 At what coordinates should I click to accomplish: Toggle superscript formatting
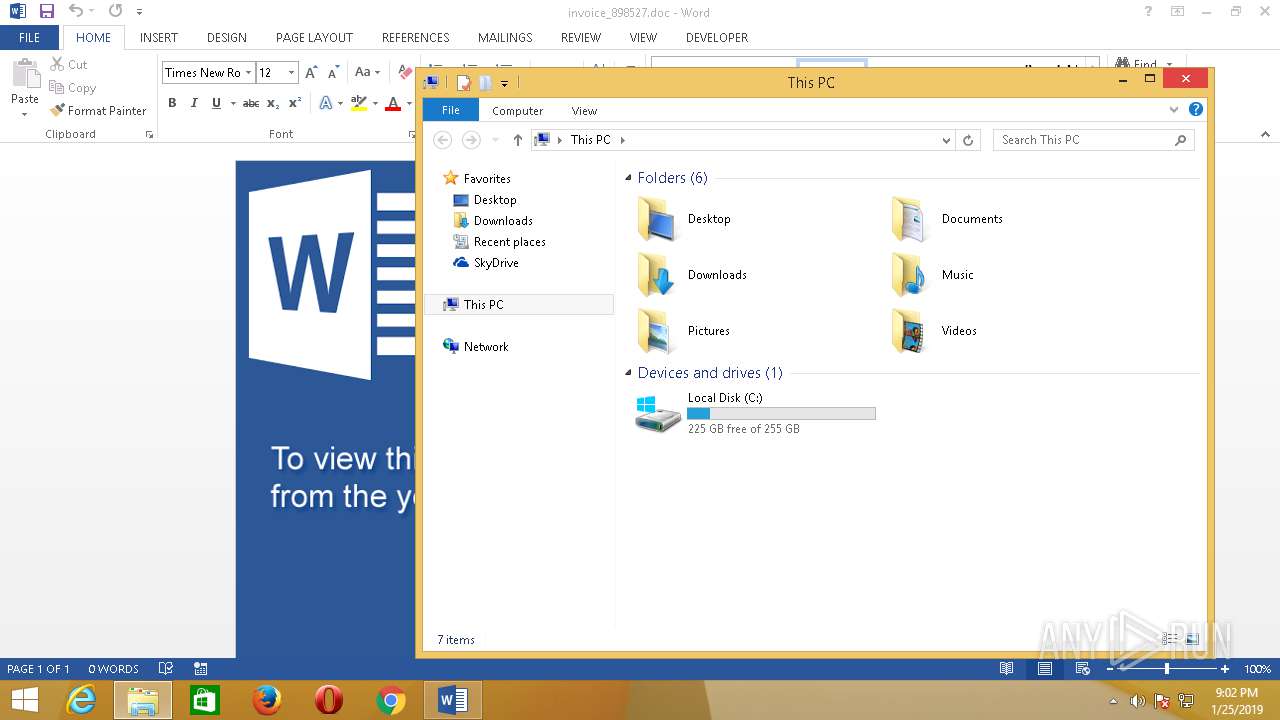(294, 103)
